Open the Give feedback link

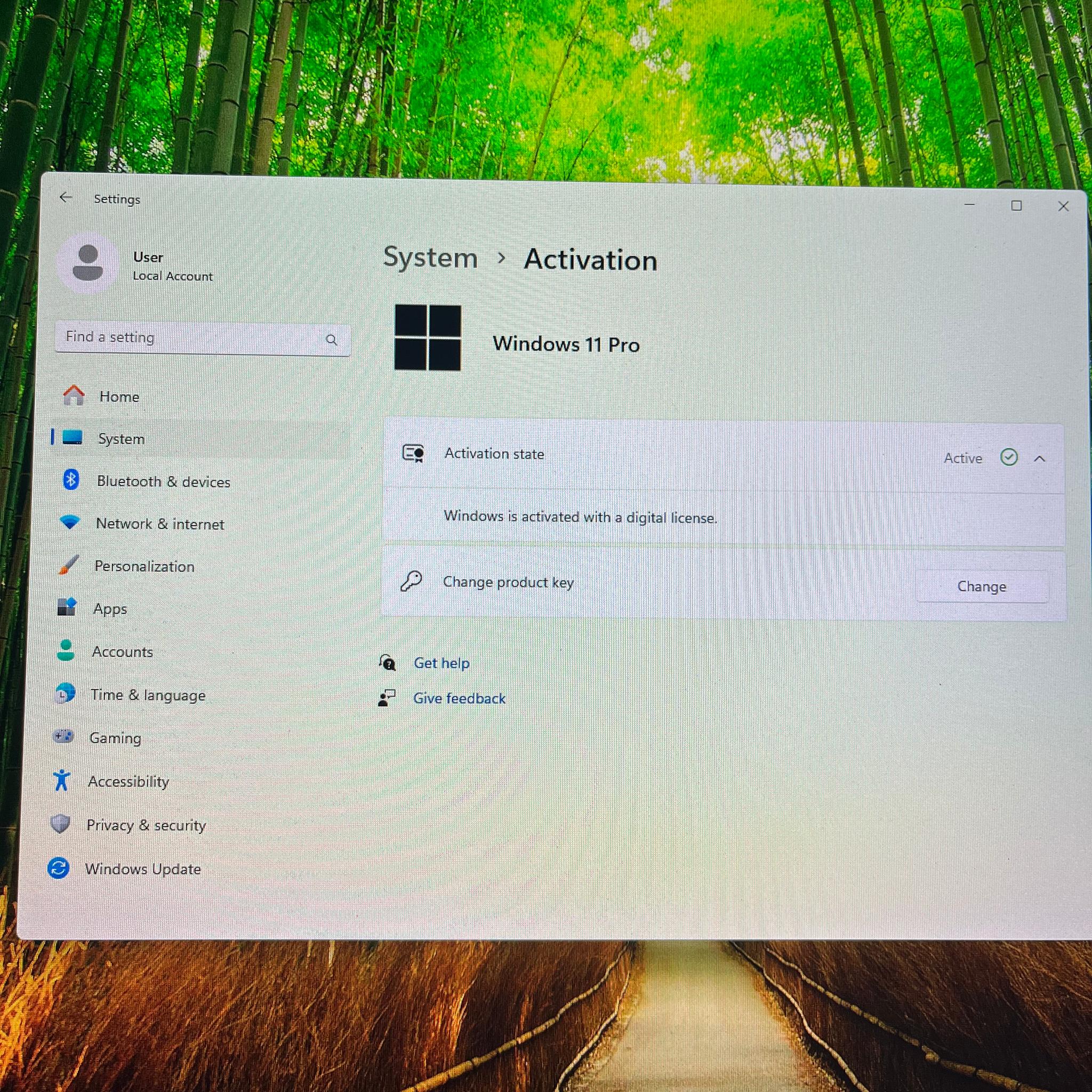click(x=459, y=698)
